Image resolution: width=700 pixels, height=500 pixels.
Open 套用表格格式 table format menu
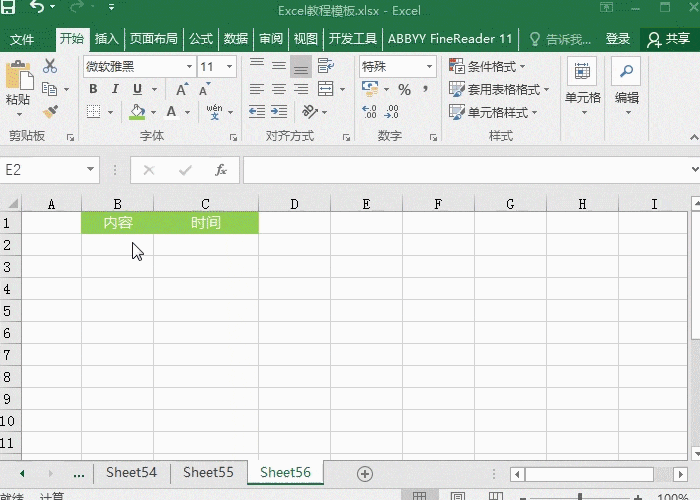(499, 89)
